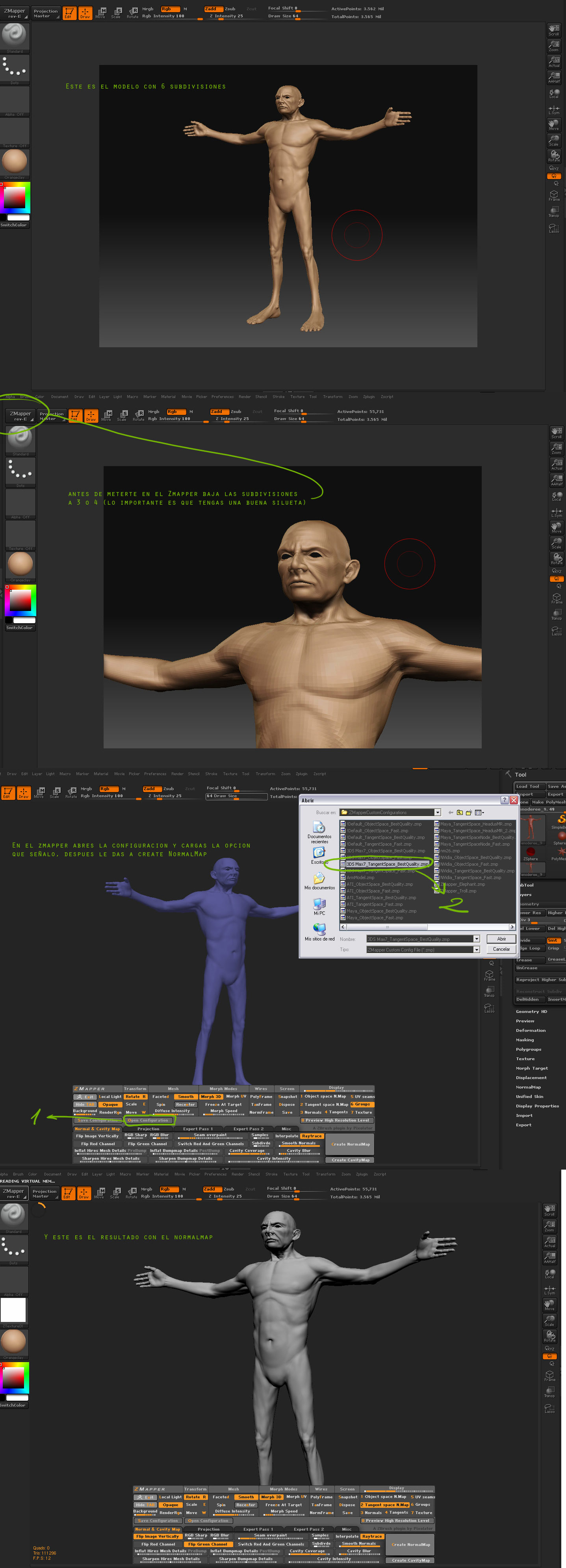Screen dimensions: 566x1568
Task: Toggle Morph 3D in the ZMapper panel under the purple model
Action: click(212, 1097)
